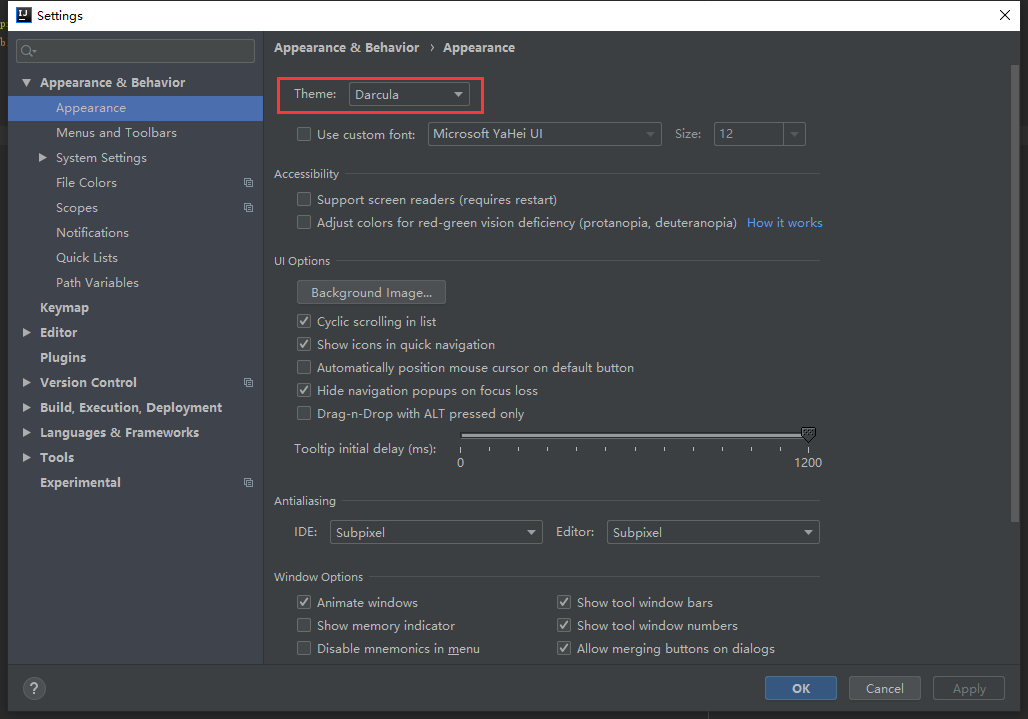Expand Languages & Frameworks node
The height and width of the screenshot is (719, 1028).
click(26, 432)
